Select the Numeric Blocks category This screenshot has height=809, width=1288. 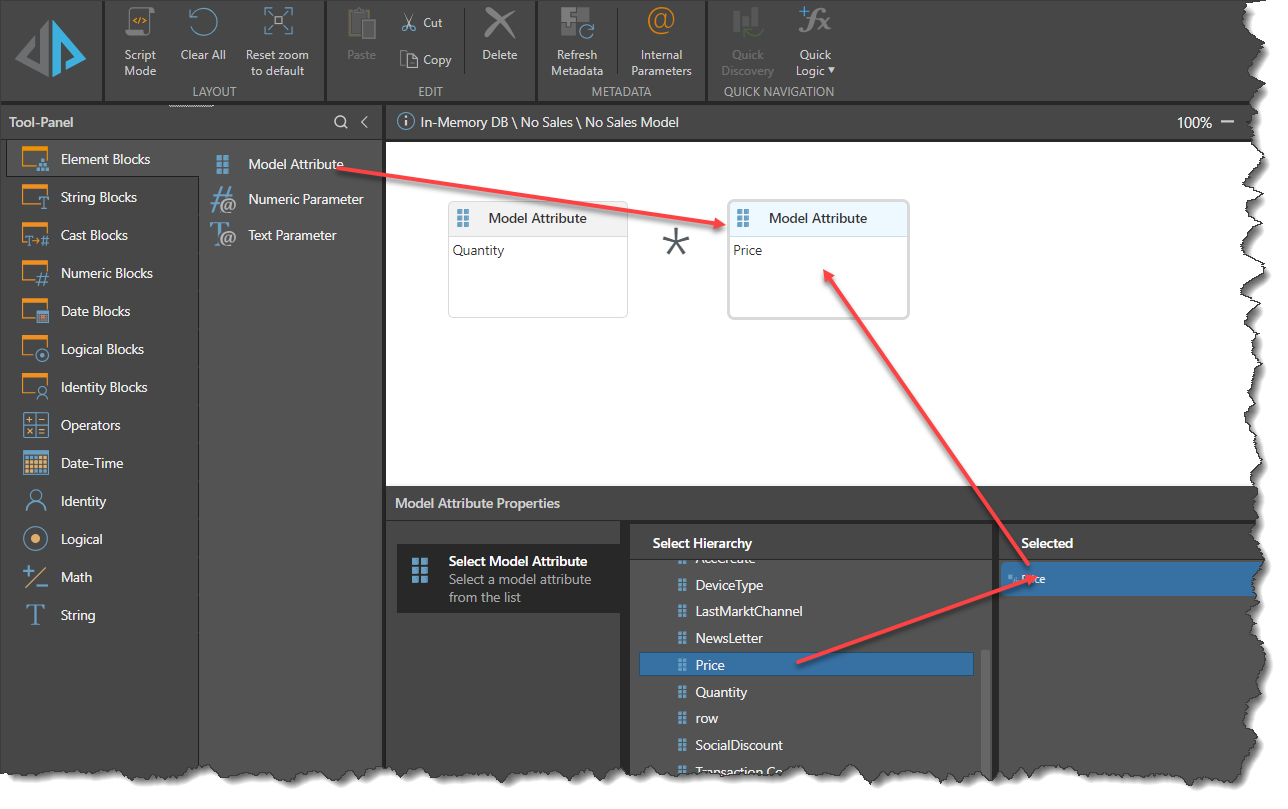click(x=100, y=273)
